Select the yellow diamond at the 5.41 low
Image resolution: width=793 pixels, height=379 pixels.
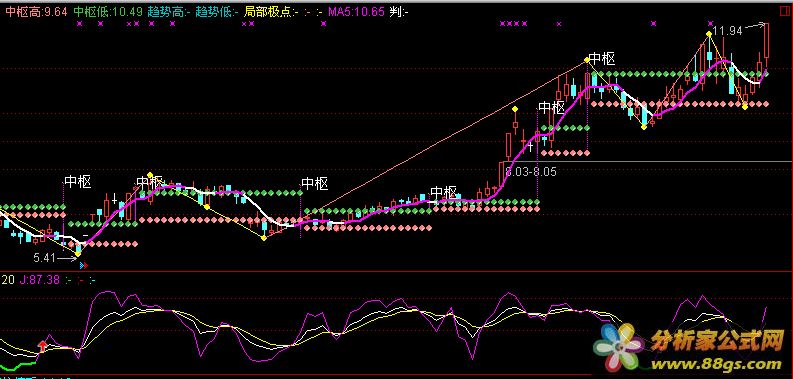click(x=77, y=254)
